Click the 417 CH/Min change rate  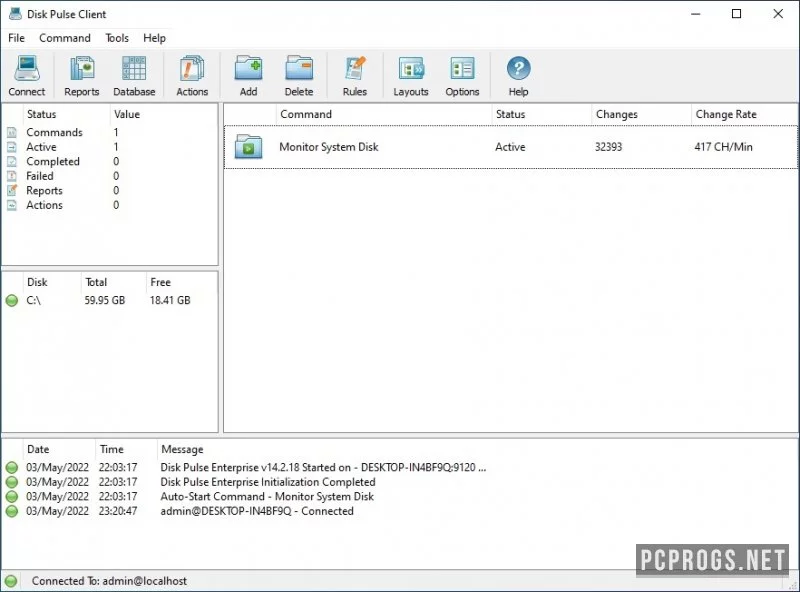723,147
